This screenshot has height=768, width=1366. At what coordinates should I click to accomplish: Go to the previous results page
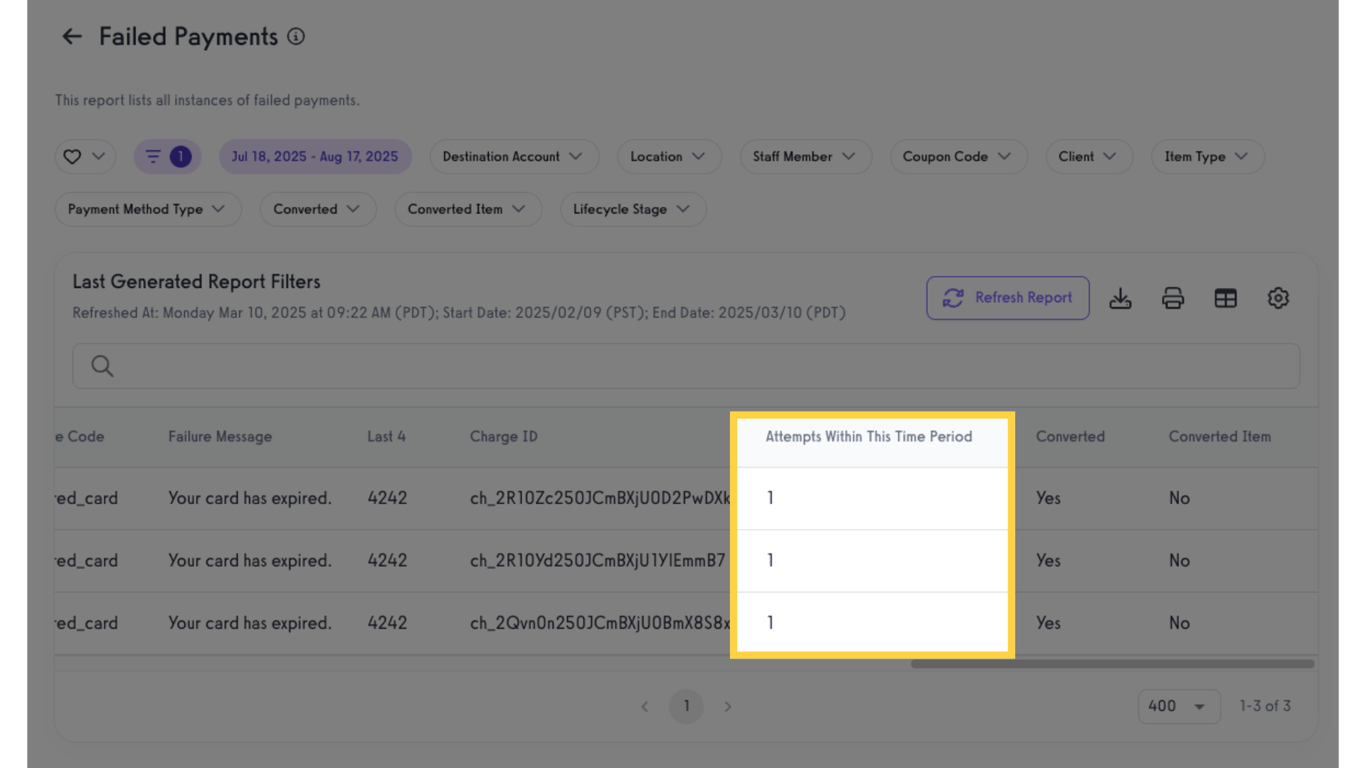645,706
